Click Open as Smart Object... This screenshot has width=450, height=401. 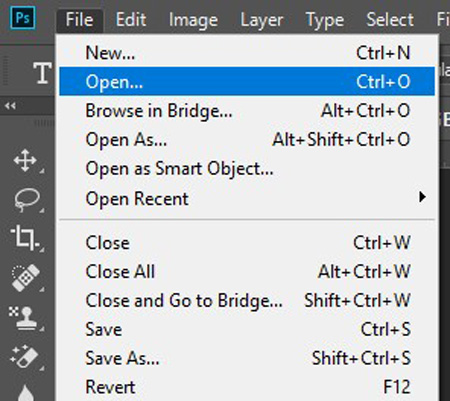[247, 169]
